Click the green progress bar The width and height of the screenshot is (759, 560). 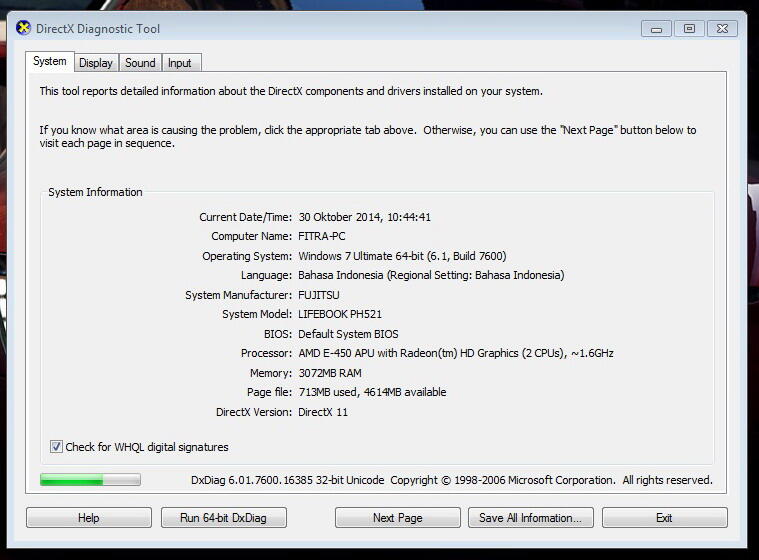(90, 480)
